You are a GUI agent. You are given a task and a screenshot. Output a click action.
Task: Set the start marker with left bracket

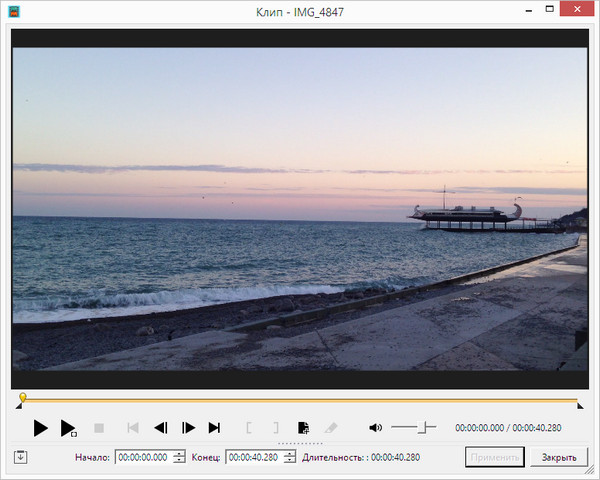point(249,428)
